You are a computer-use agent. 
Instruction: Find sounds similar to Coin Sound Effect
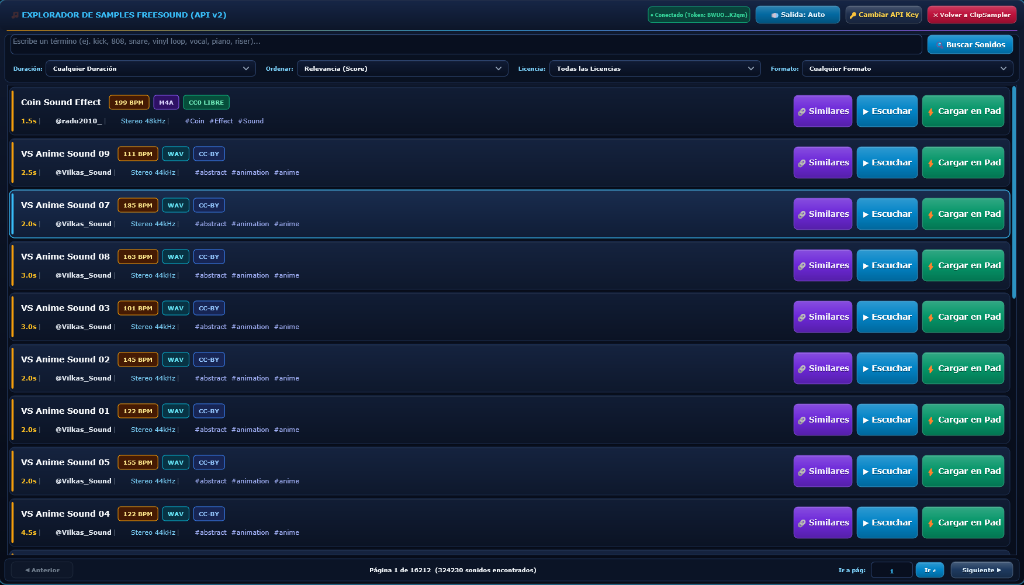click(822, 111)
